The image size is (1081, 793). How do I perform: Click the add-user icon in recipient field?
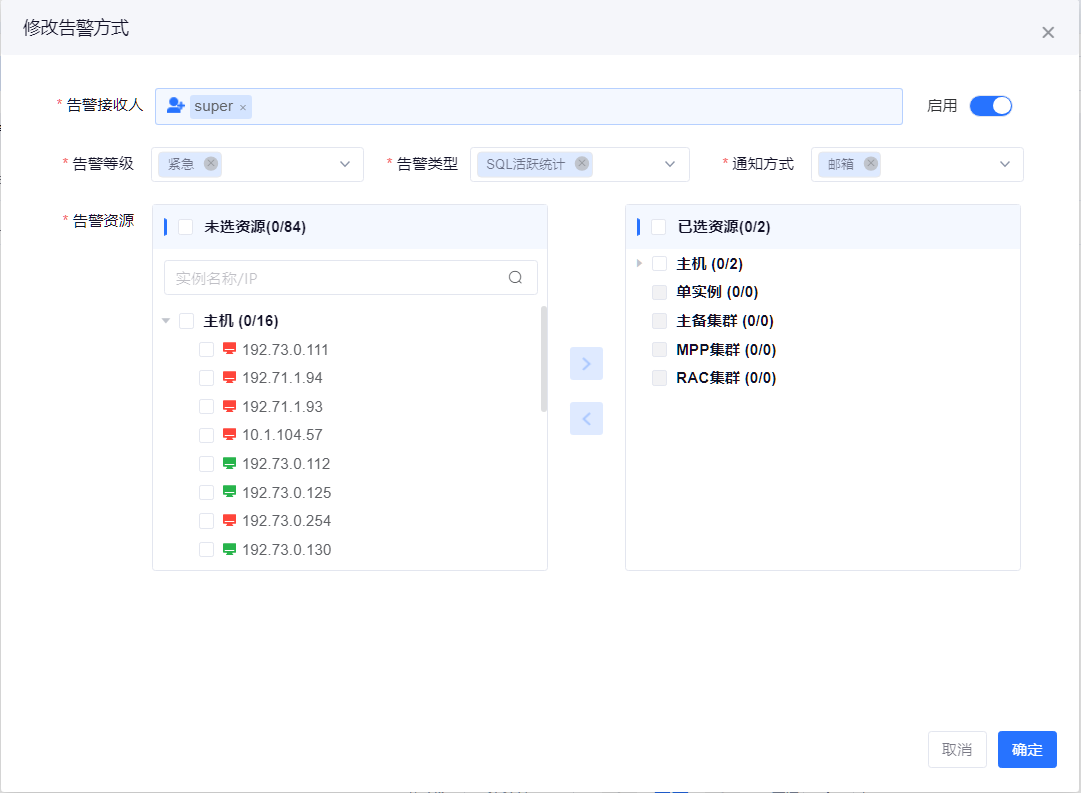pos(176,106)
